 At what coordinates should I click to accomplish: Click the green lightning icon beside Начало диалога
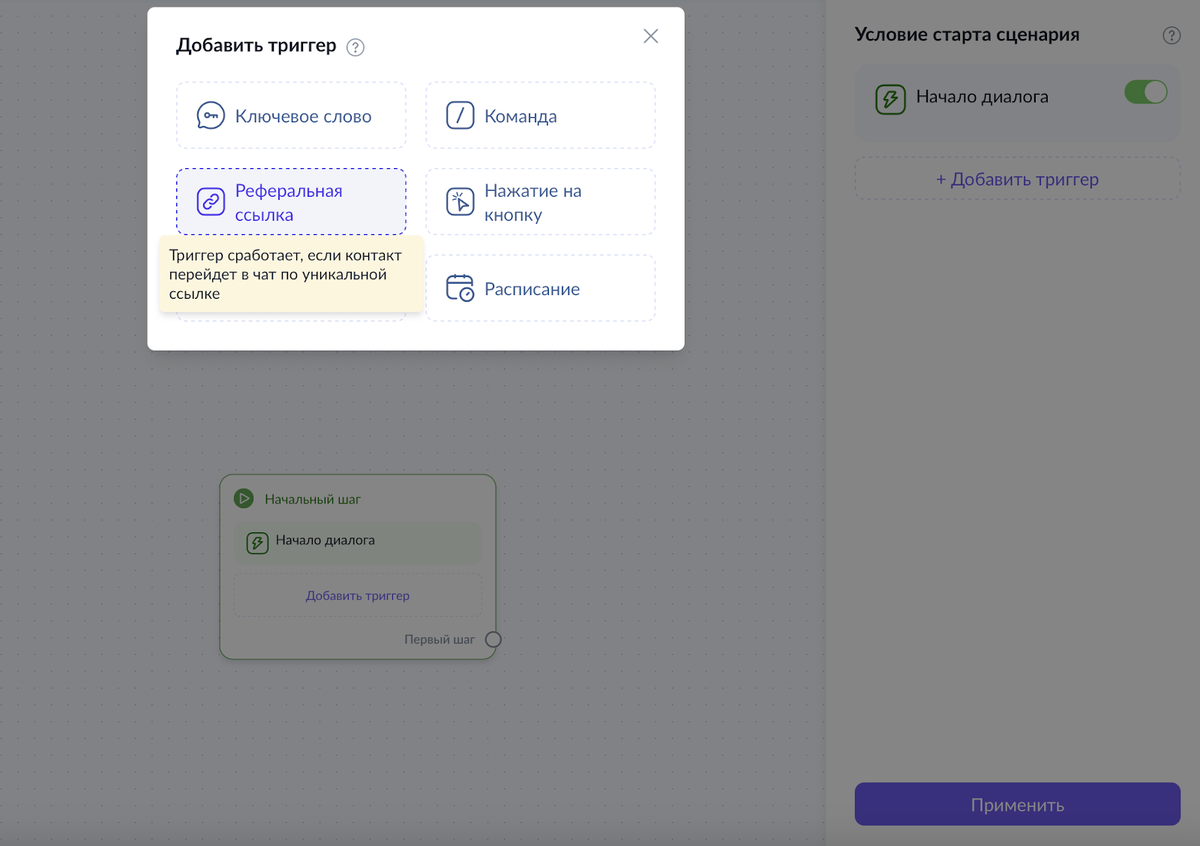[x=889, y=97]
